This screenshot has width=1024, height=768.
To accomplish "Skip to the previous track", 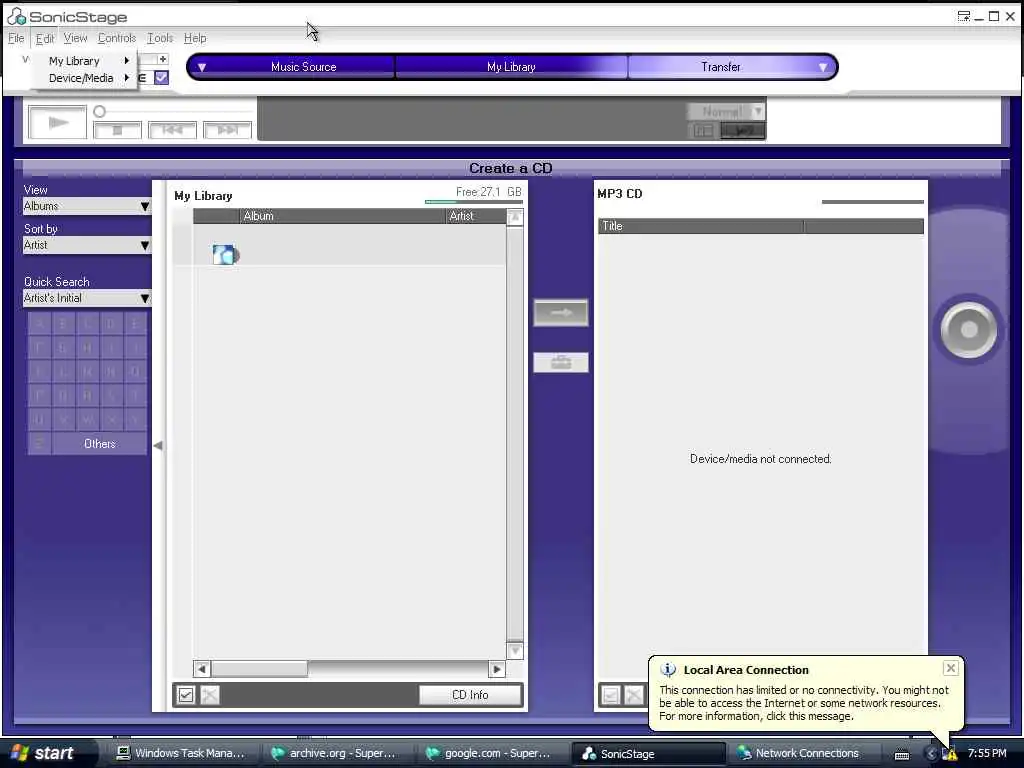I will (172, 130).
